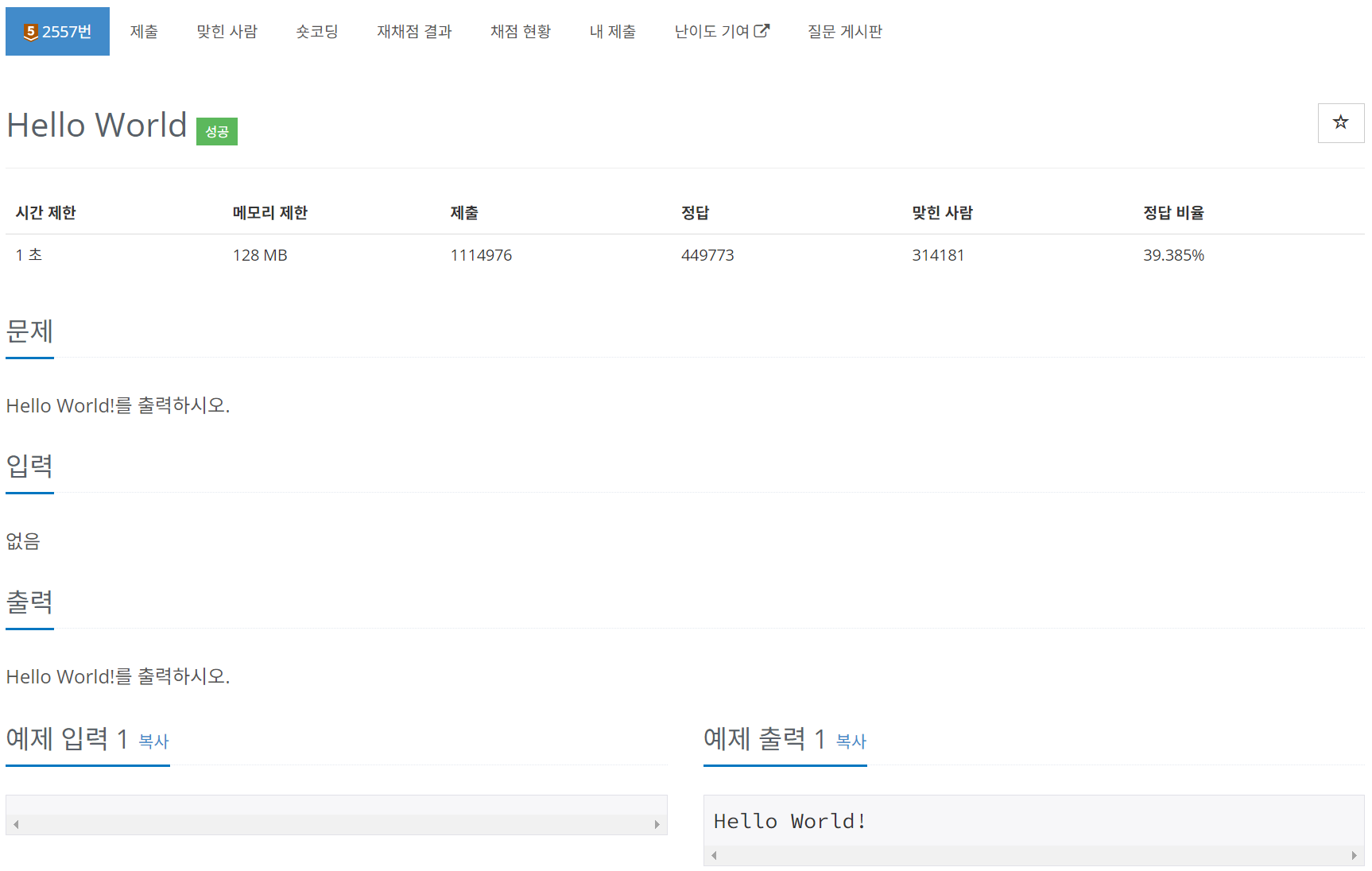Click the 시간 제한 column header
1372x871 pixels.
coord(45,213)
